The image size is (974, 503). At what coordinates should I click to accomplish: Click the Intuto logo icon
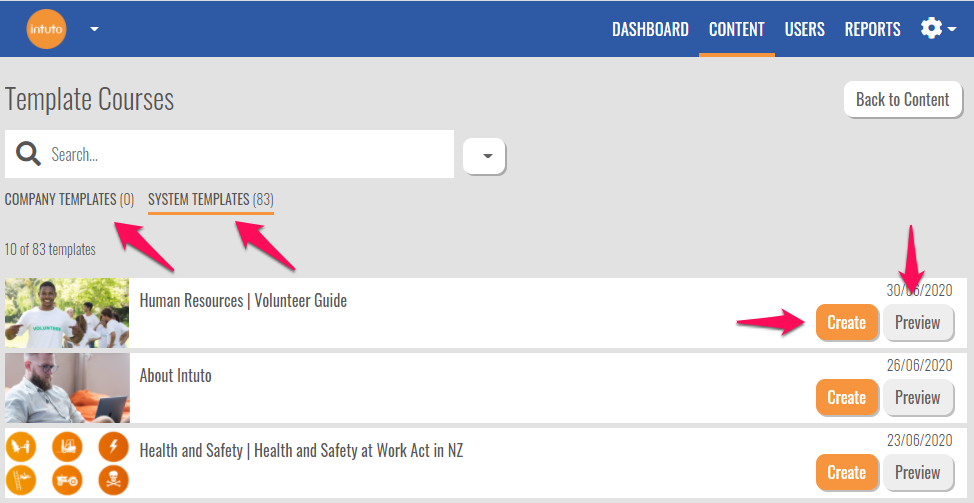pyautogui.click(x=47, y=29)
